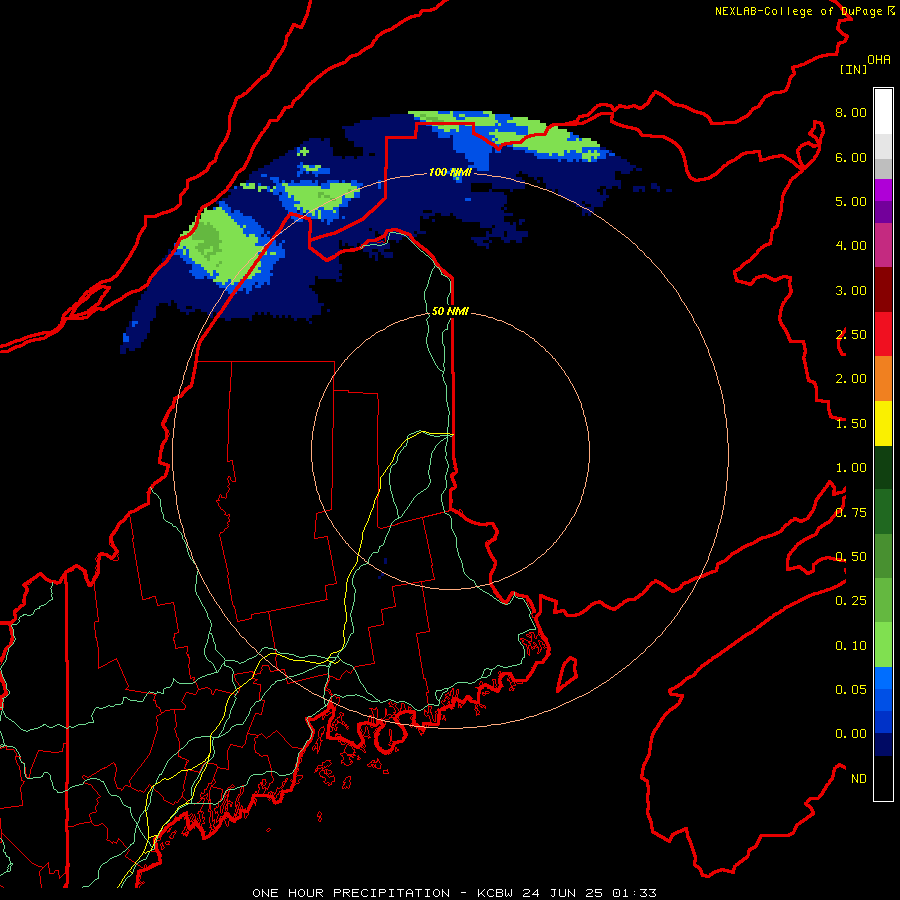Viewport: 900px width, 900px height.
Task: Click the 5.00 legend value
Action: [851, 201]
